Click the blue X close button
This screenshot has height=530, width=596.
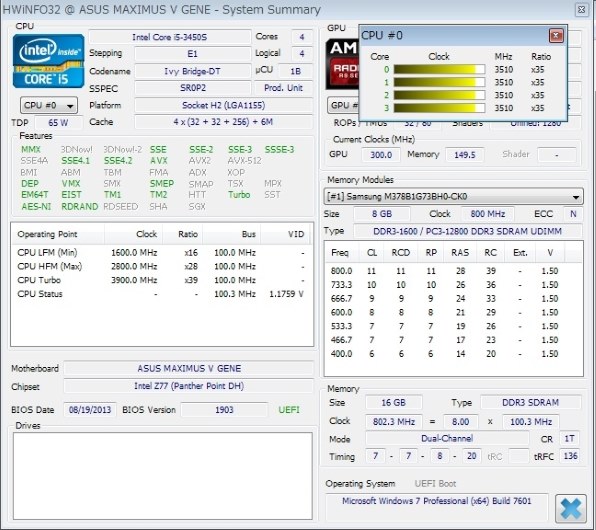[570, 508]
